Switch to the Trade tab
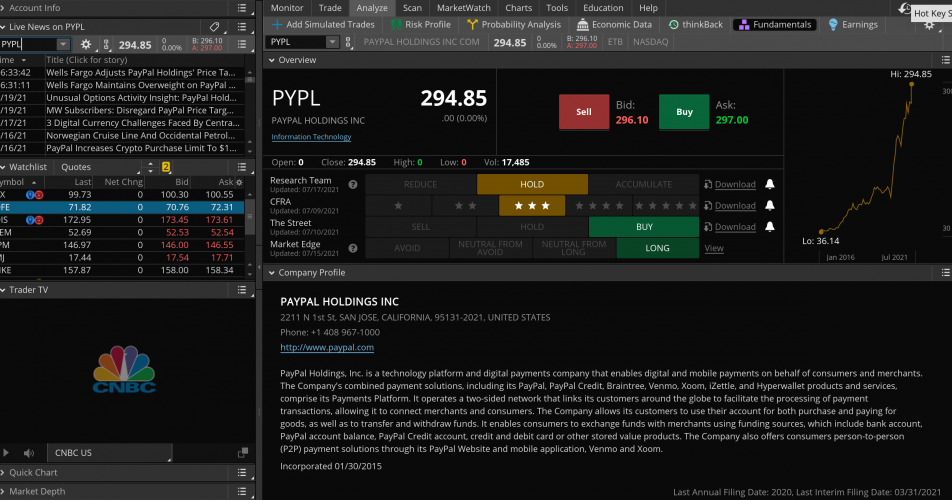952x500 pixels. click(330, 8)
